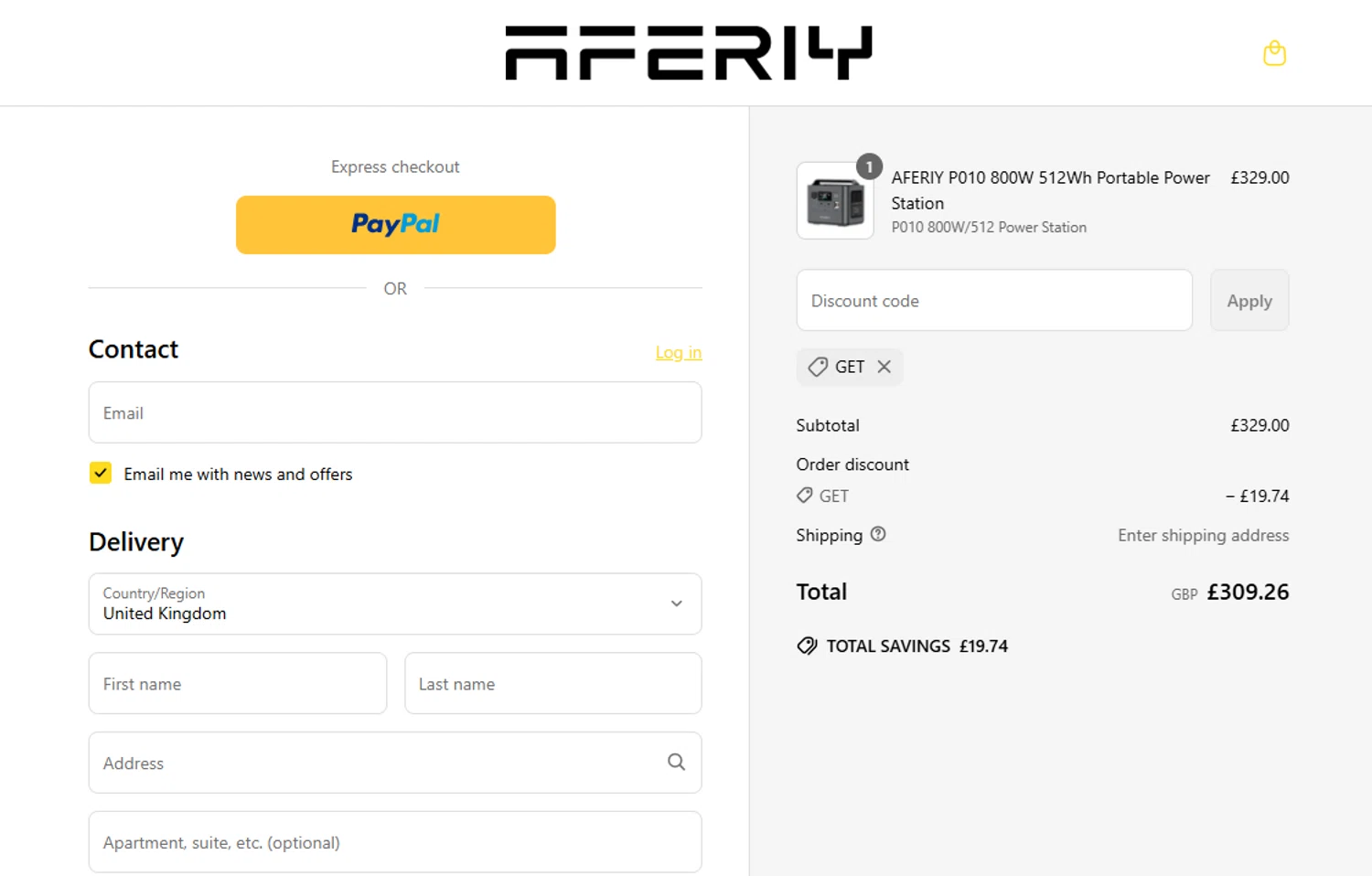
Task: Click the total savings tag icon
Action: [807, 646]
